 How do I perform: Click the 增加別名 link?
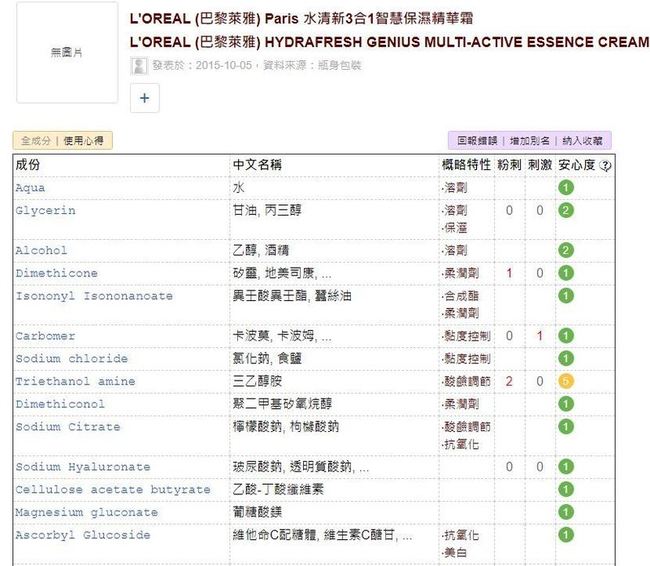[529, 141]
